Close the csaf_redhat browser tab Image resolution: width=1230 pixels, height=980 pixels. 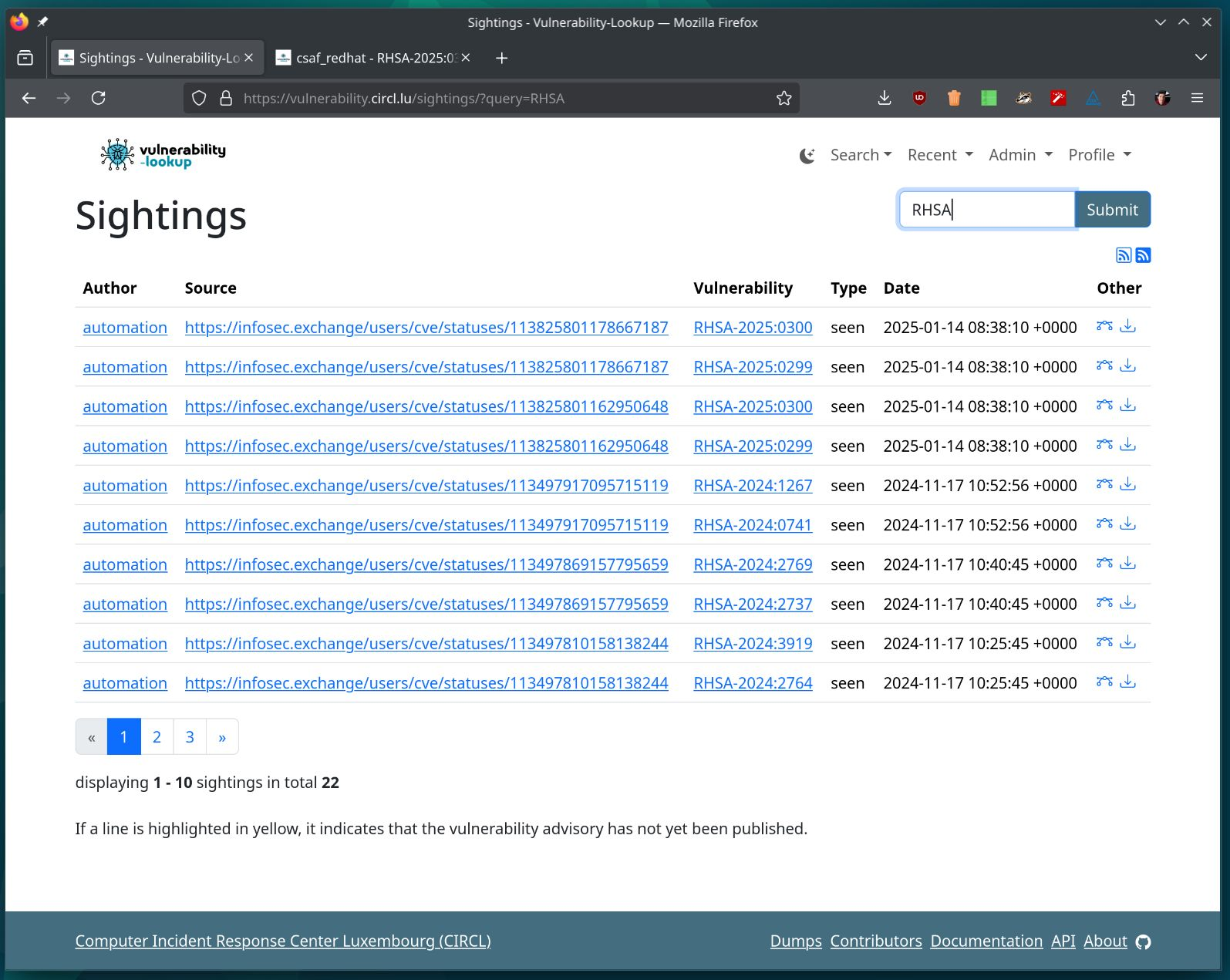(x=466, y=58)
